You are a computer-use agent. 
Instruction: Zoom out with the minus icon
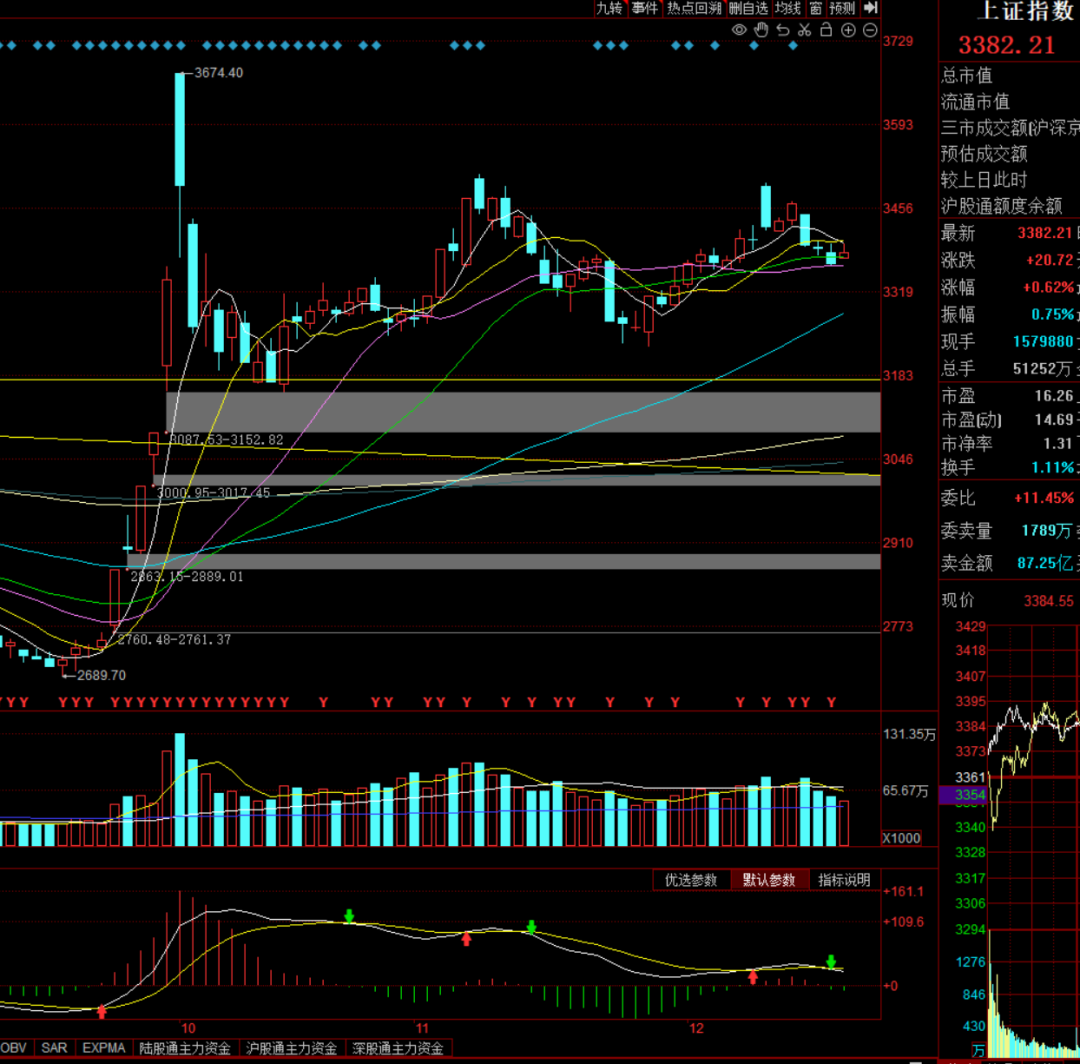point(869,30)
